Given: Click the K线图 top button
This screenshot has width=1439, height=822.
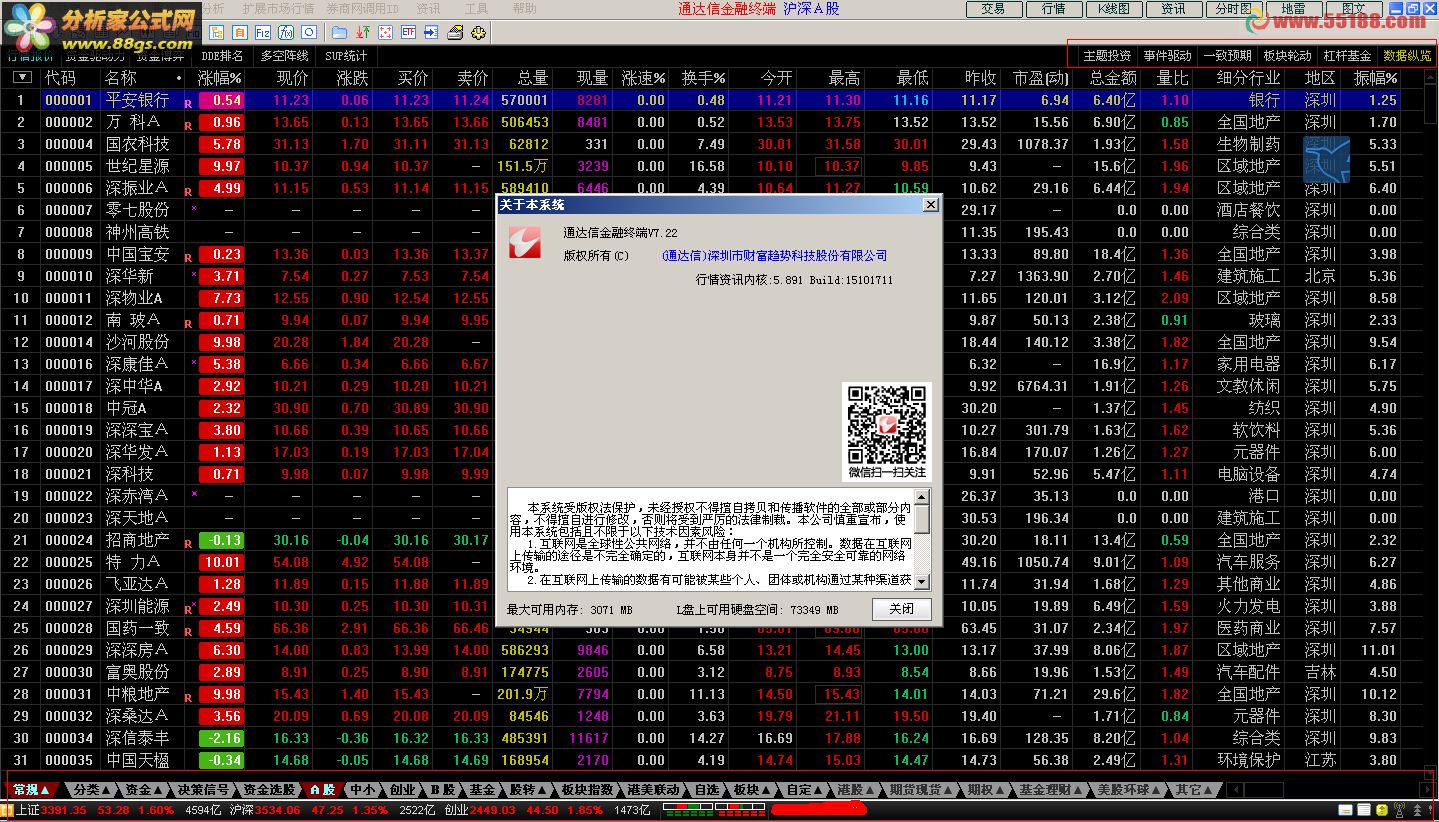Looking at the screenshot, I should pyautogui.click(x=1113, y=9).
